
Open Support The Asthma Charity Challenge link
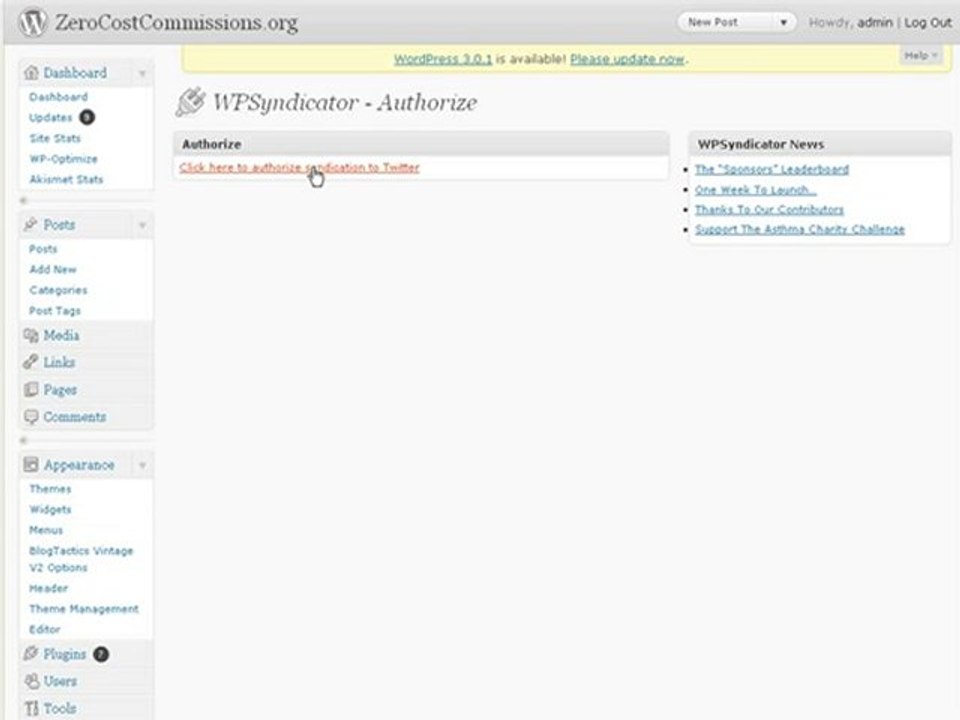tap(800, 229)
